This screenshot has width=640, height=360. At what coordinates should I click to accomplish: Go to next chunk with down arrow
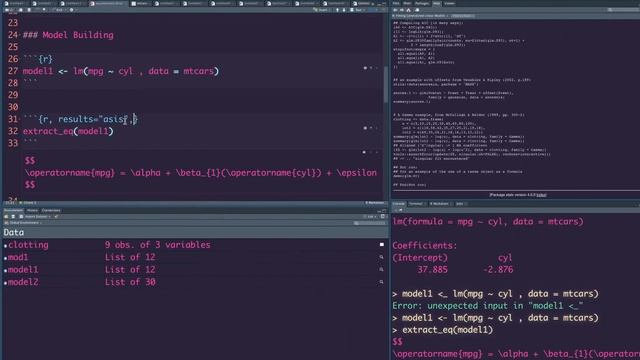tap(344, 10)
